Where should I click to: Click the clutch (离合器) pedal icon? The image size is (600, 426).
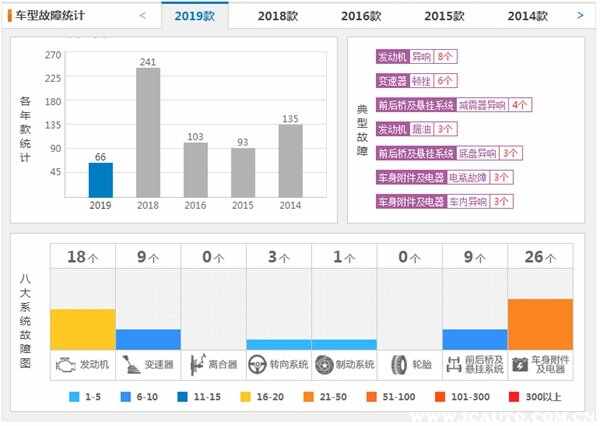(x=197, y=364)
